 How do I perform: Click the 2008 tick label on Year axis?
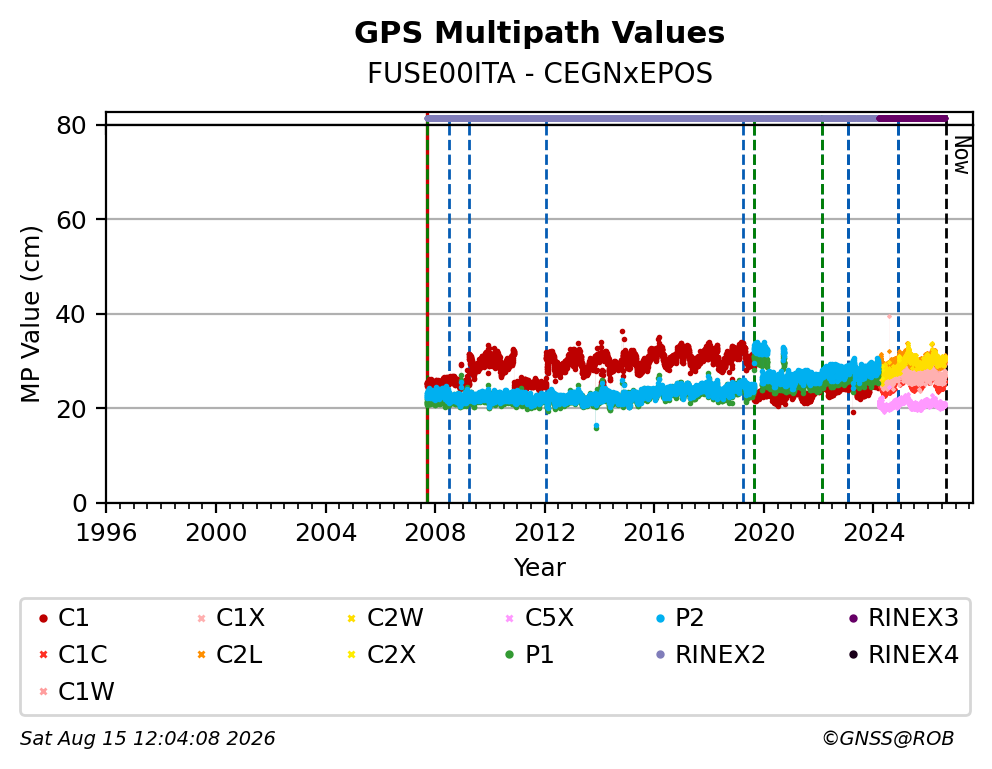(x=435, y=532)
